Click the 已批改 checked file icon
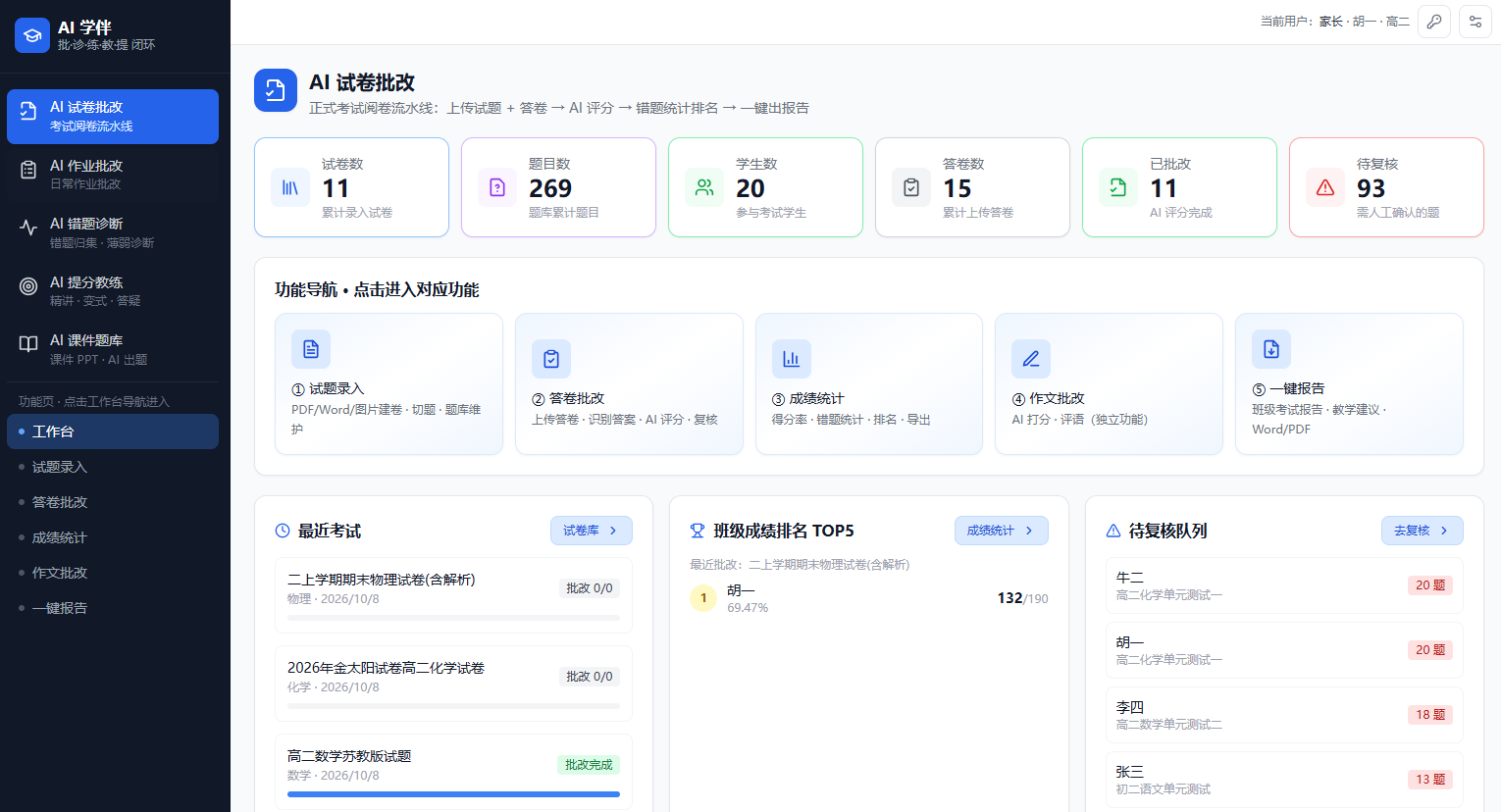 point(1118,187)
